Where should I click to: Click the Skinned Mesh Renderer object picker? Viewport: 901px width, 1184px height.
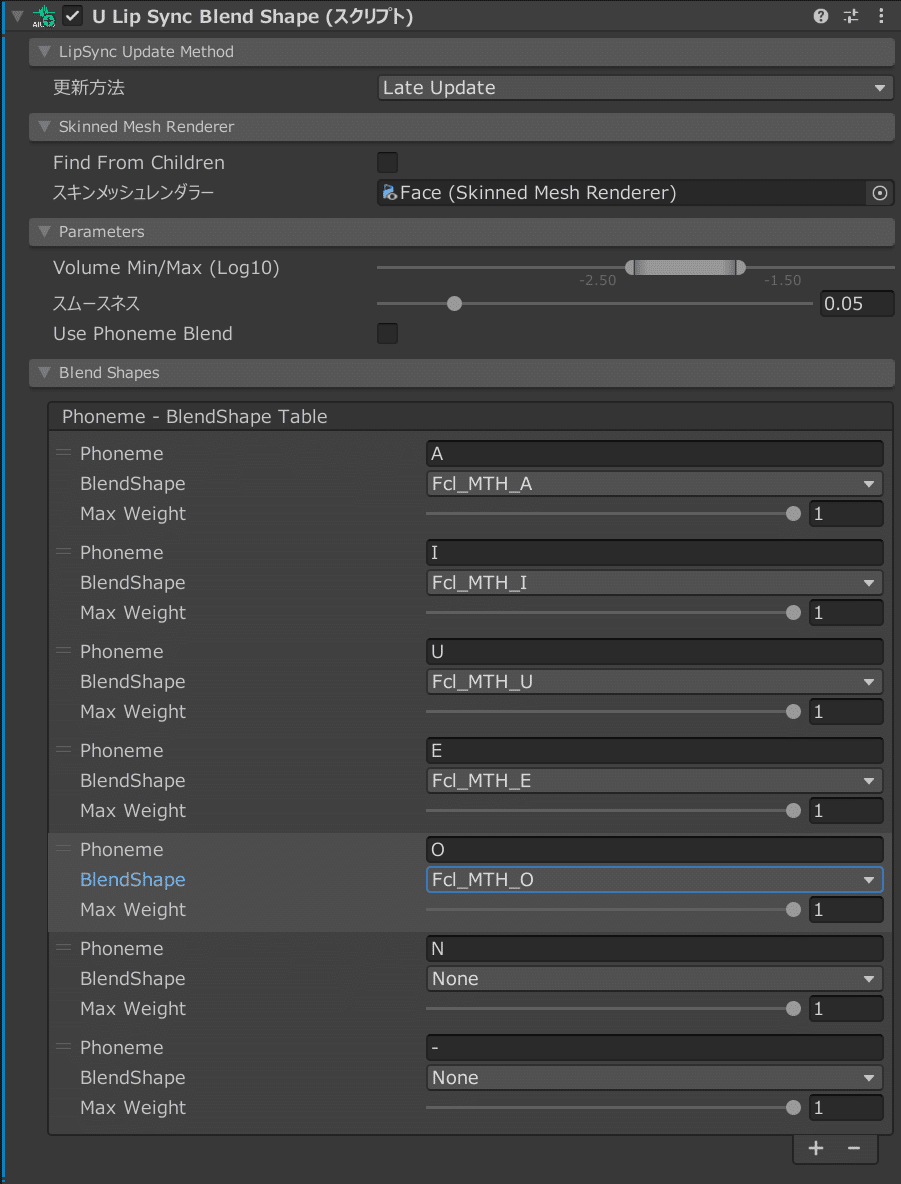click(879, 193)
